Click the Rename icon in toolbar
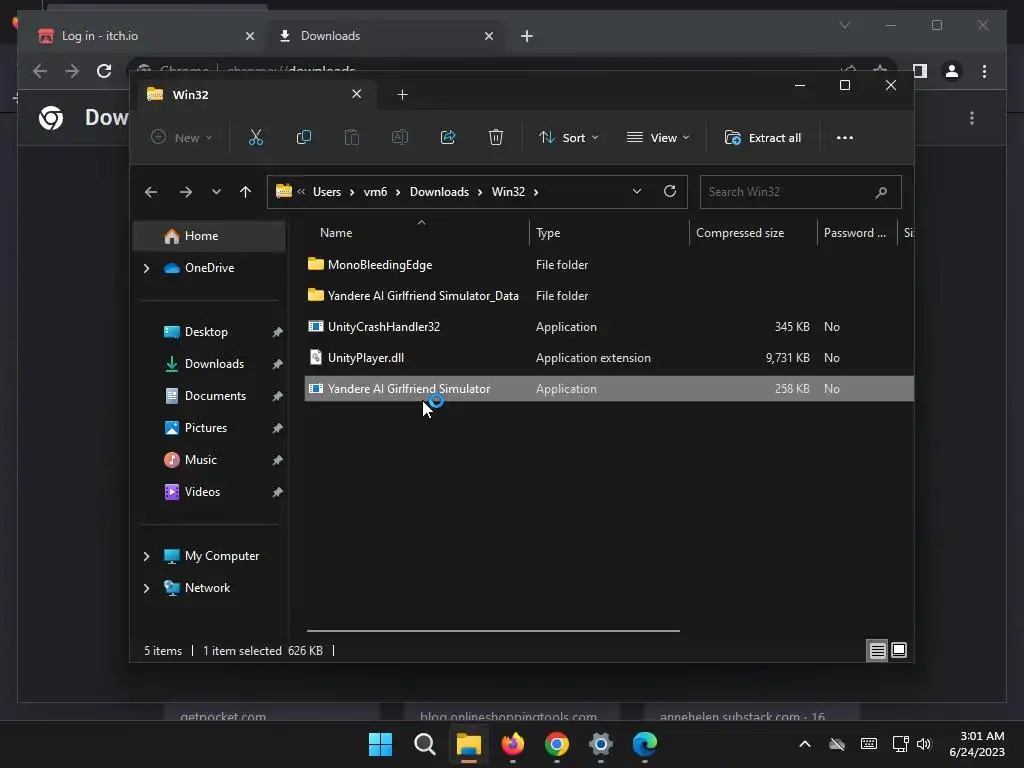The height and width of the screenshot is (768, 1024). click(x=400, y=137)
